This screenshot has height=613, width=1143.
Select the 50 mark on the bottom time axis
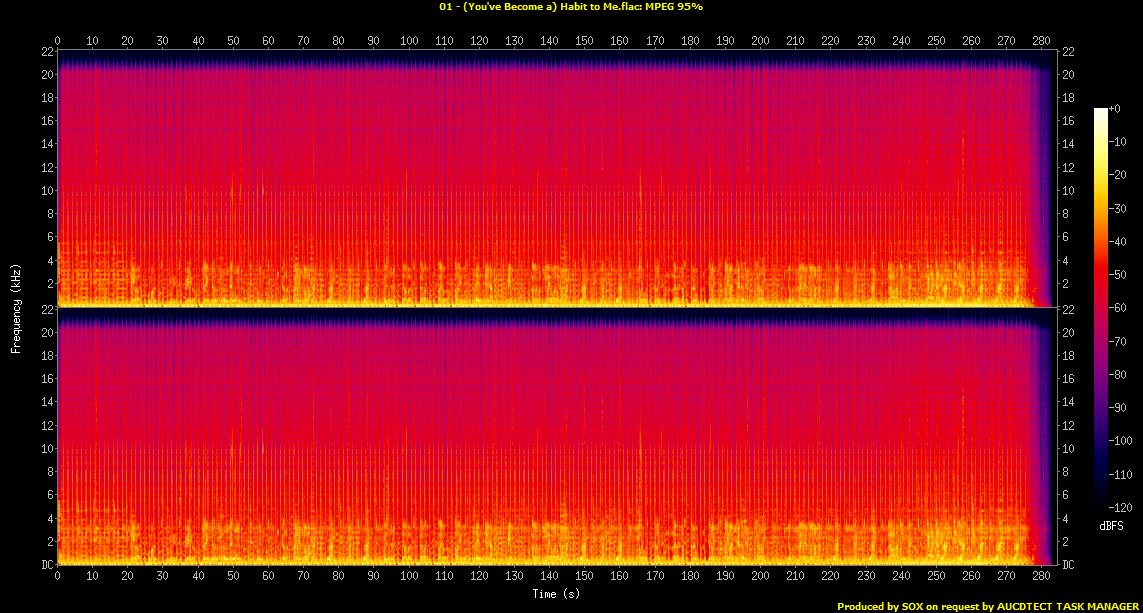(x=233, y=578)
